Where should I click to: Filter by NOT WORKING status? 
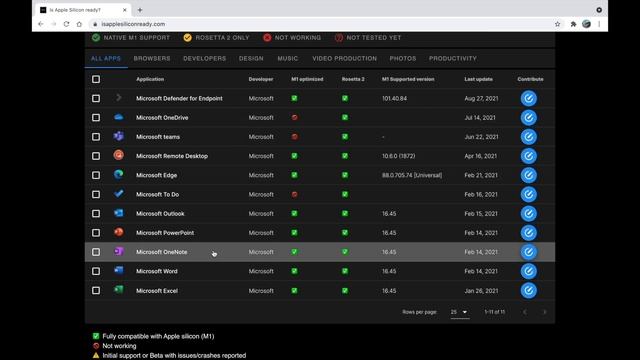point(292,38)
